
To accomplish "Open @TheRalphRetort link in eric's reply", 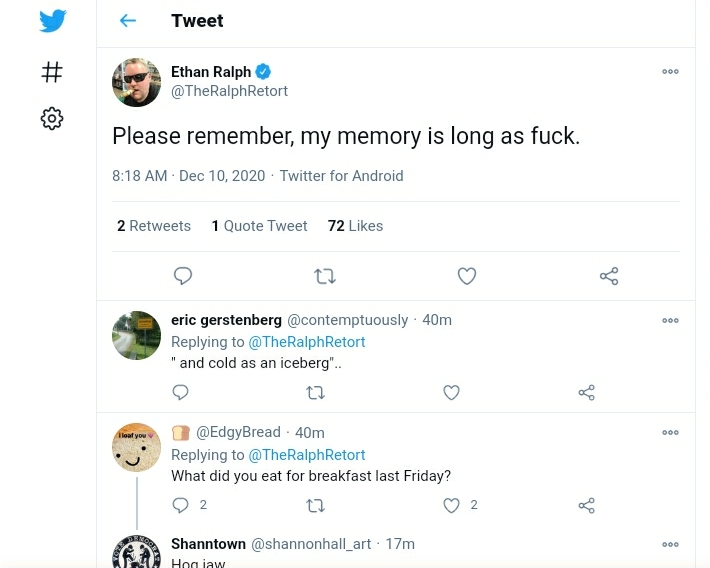I will pyautogui.click(x=306, y=342).
